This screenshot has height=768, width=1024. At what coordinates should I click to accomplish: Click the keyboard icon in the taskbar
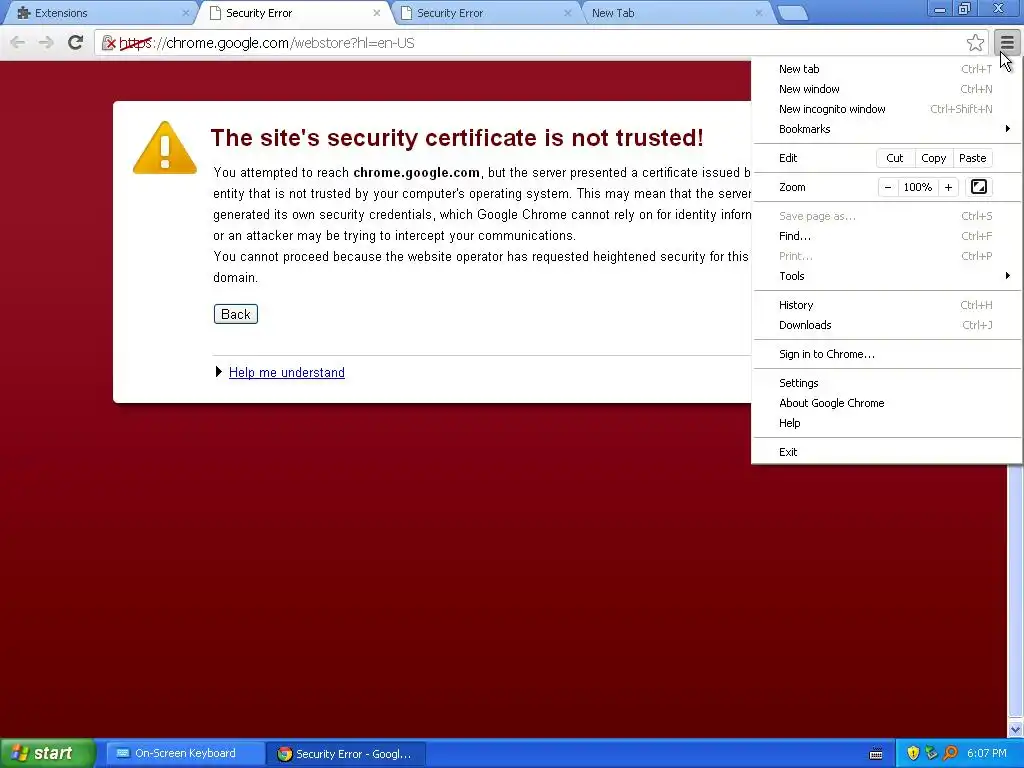click(876, 754)
